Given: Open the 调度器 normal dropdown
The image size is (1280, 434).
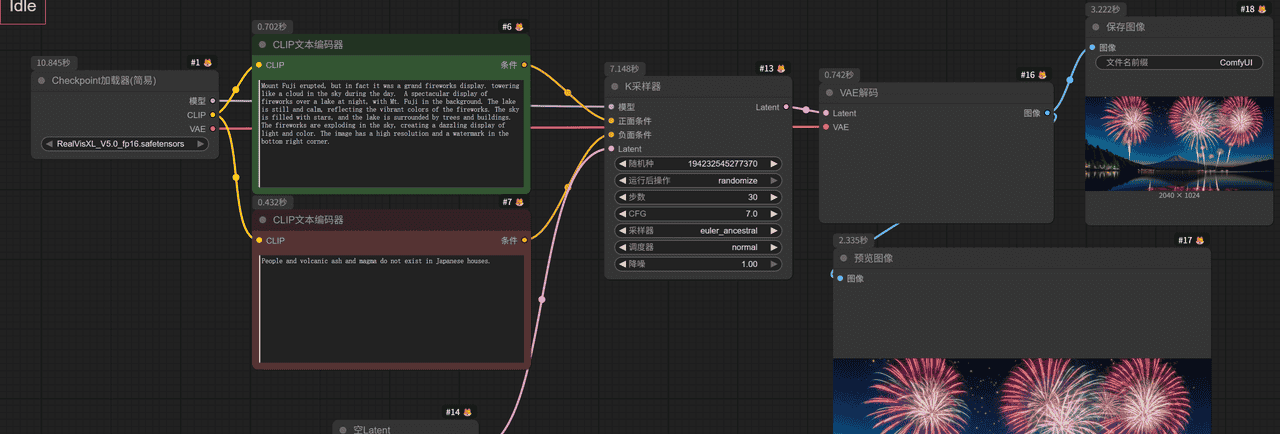Looking at the screenshot, I should tap(699, 247).
